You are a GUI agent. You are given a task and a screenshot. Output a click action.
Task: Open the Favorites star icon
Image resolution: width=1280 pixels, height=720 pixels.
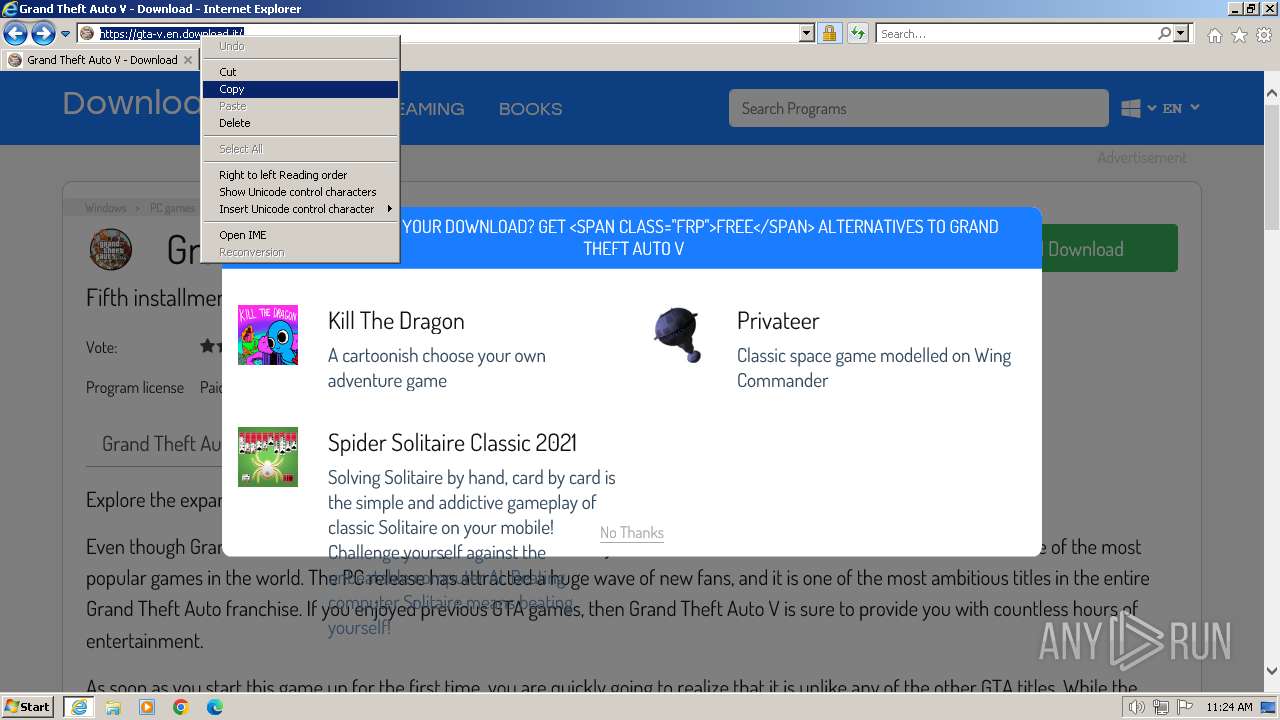coord(1239,35)
